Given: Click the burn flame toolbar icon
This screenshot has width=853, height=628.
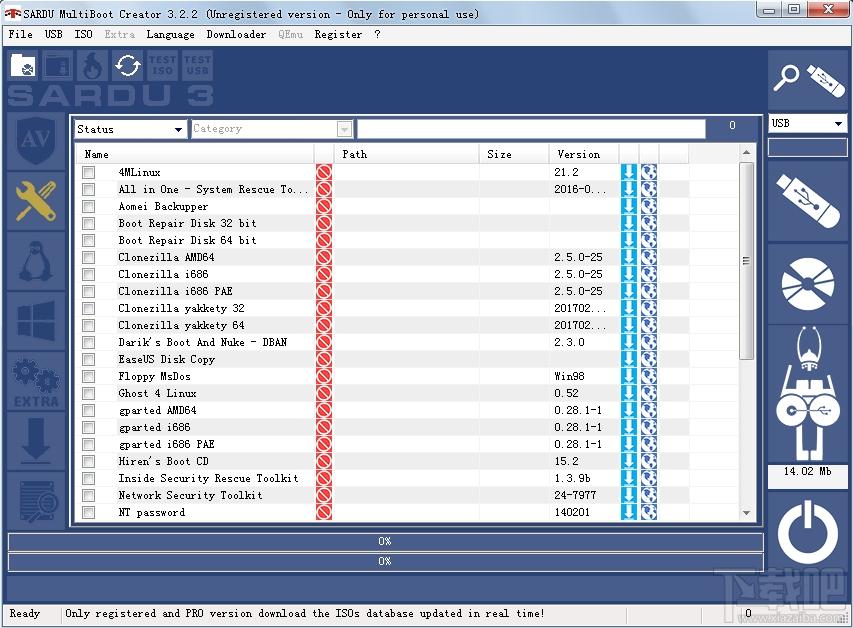Looking at the screenshot, I should pyautogui.click(x=92, y=66).
